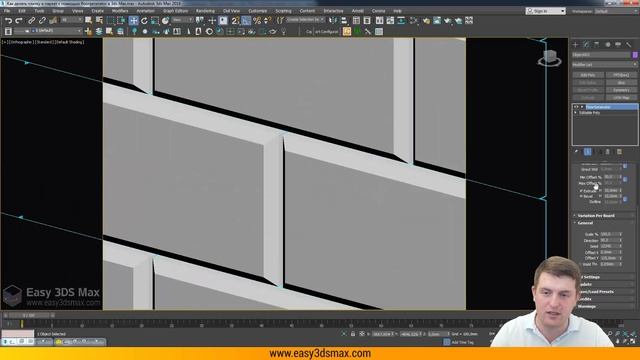Toggle Show End Result button under stack

[587, 152]
